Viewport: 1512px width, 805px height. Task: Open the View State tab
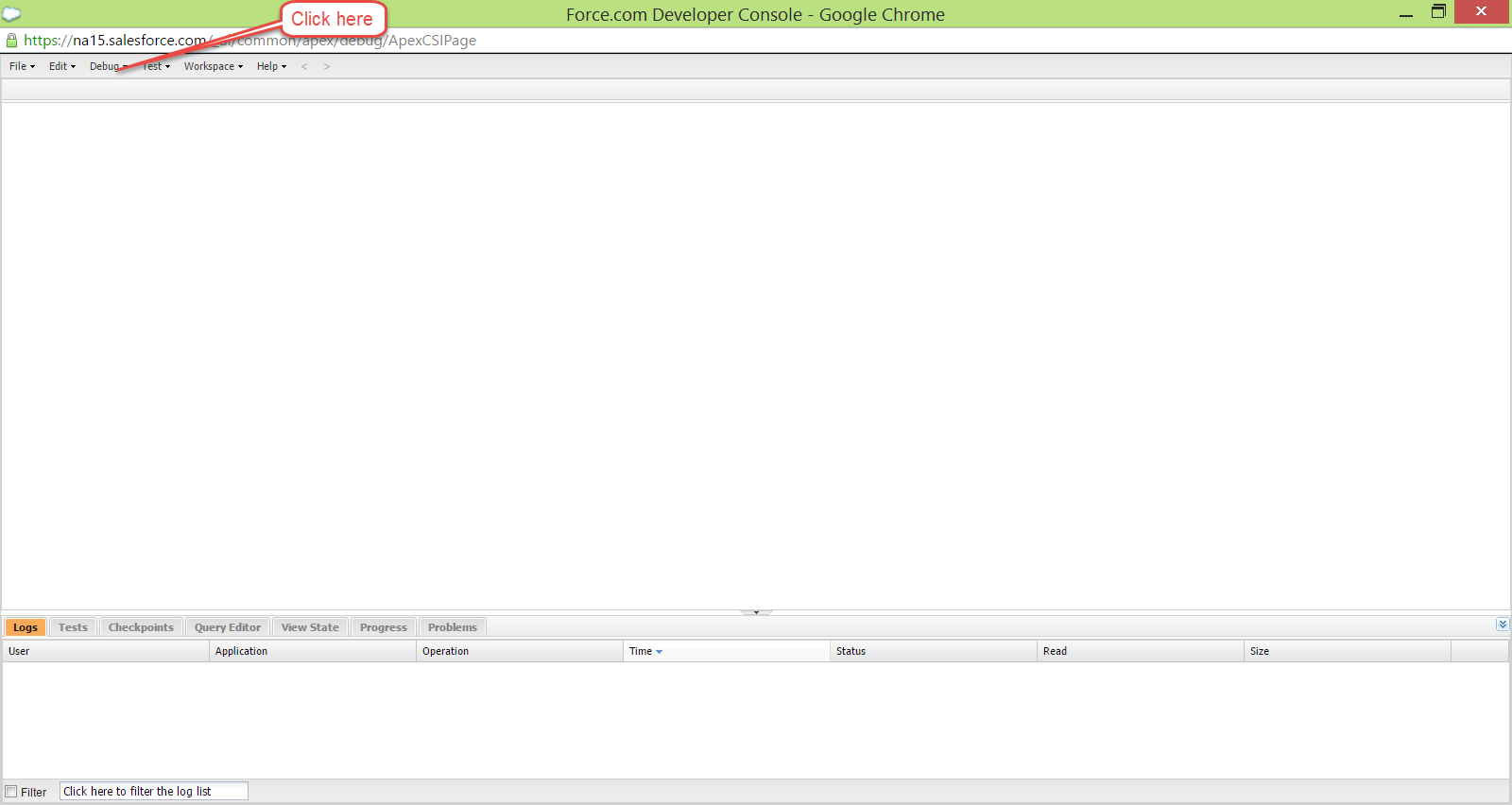point(310,627)
